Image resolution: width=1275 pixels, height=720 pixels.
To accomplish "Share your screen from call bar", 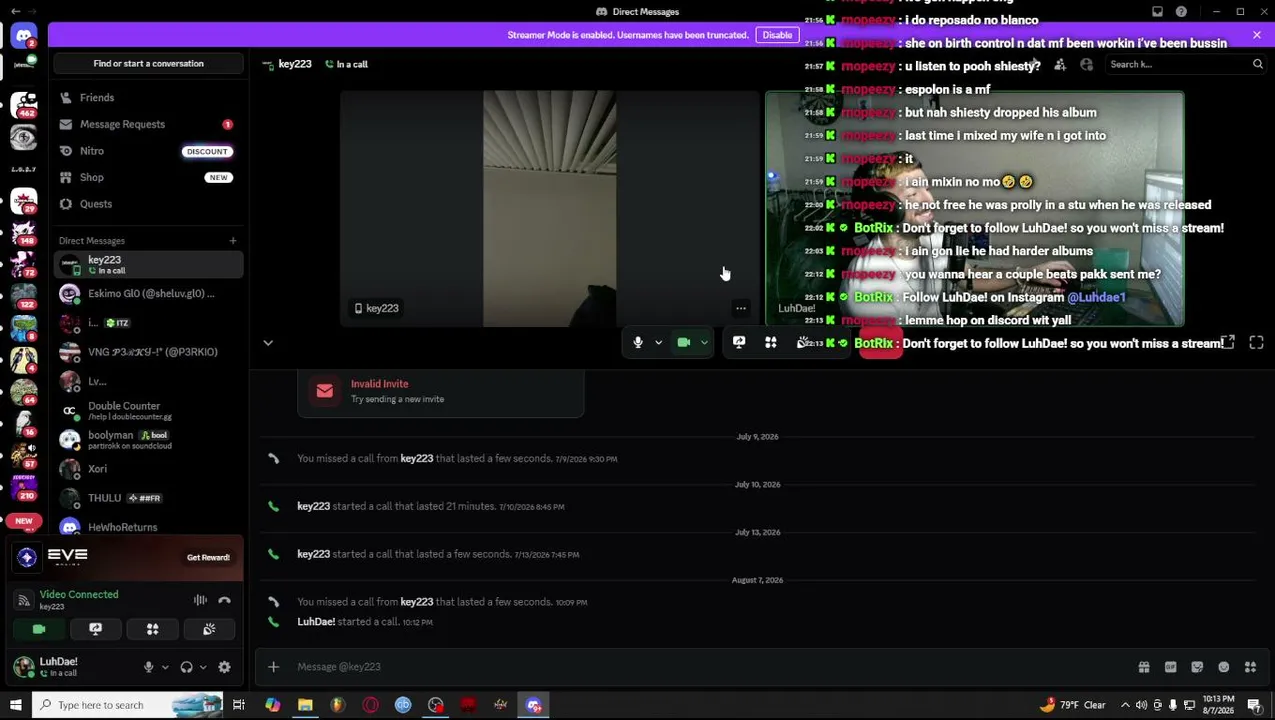I will point(739,343).
